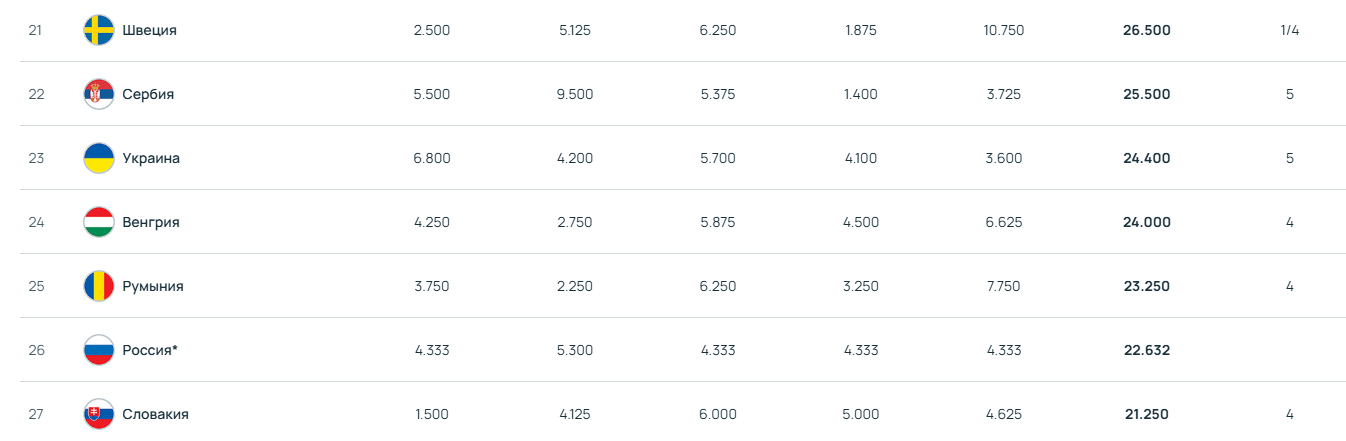This screenshot has width=1346, height=441.
Task: Open the Россия* country link
Action: [150, 350]
